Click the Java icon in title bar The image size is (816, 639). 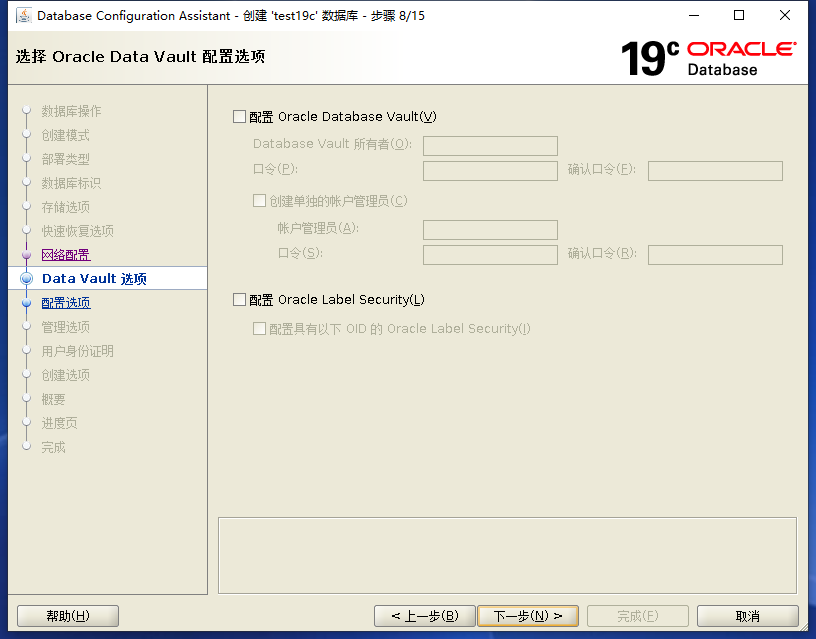click(x=24, y=16)
